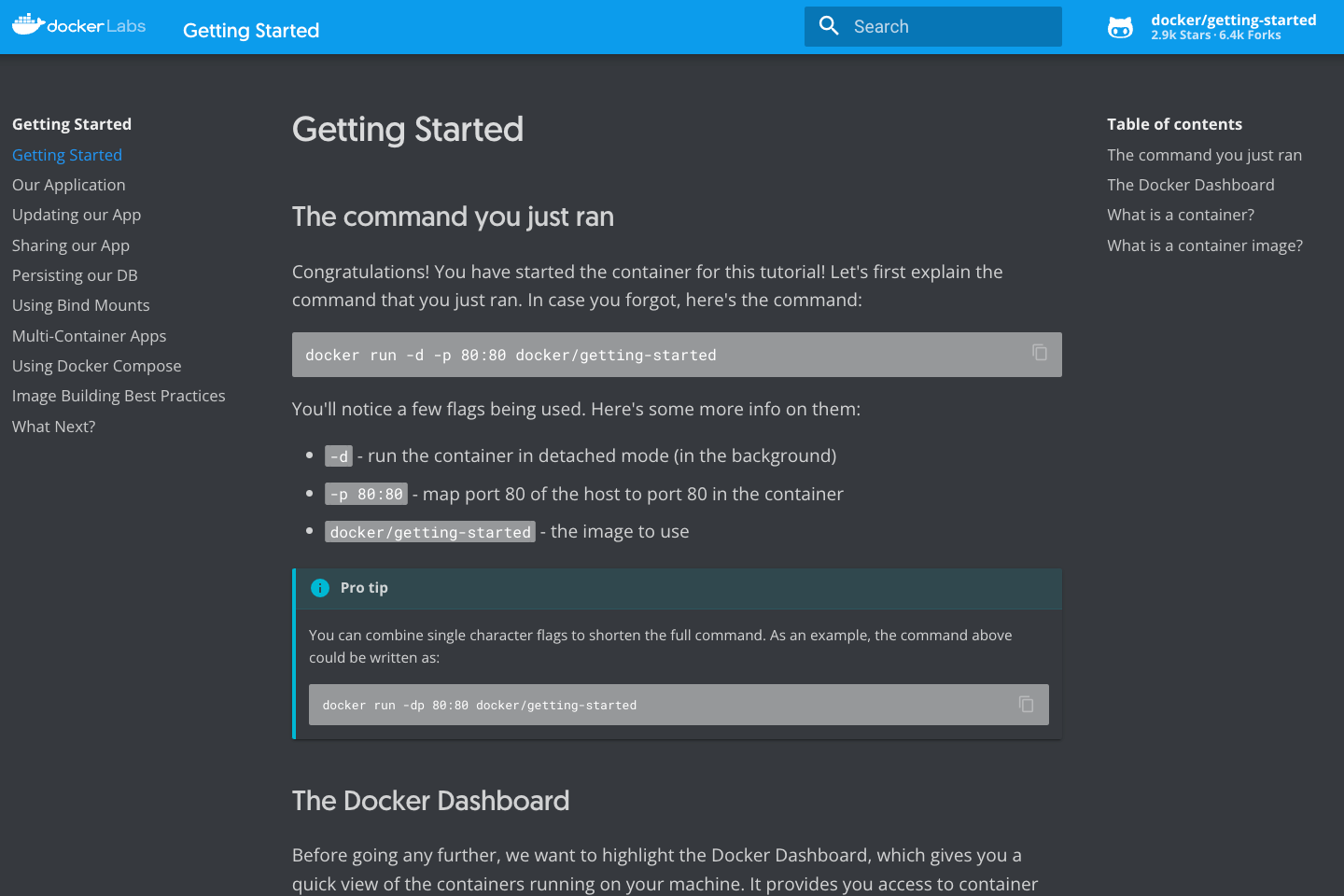Click the -d flag code snippet
The height and width of the screenshot is (896, 1344).
[x=339, y=456]
